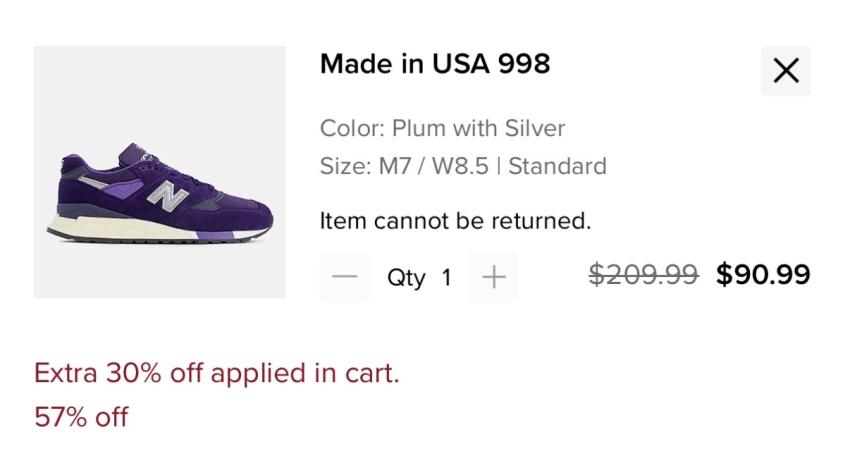Click the 'Size:' field label
Image resolution: width=850 pixels, height=456 pixels.
tap(345, 166)
